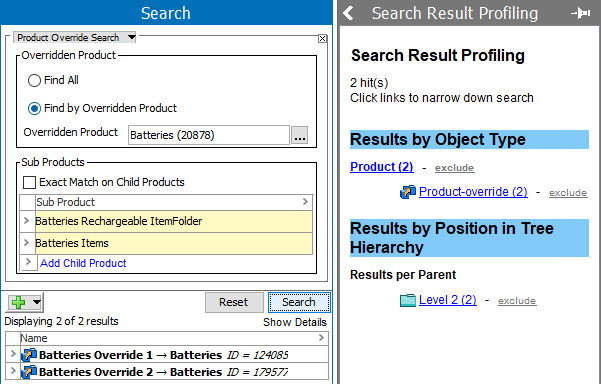The height and width of the screenshot is (384, 601).
Task: Click Batteries Override 2 product icon
Action: [x=29, y=372]
